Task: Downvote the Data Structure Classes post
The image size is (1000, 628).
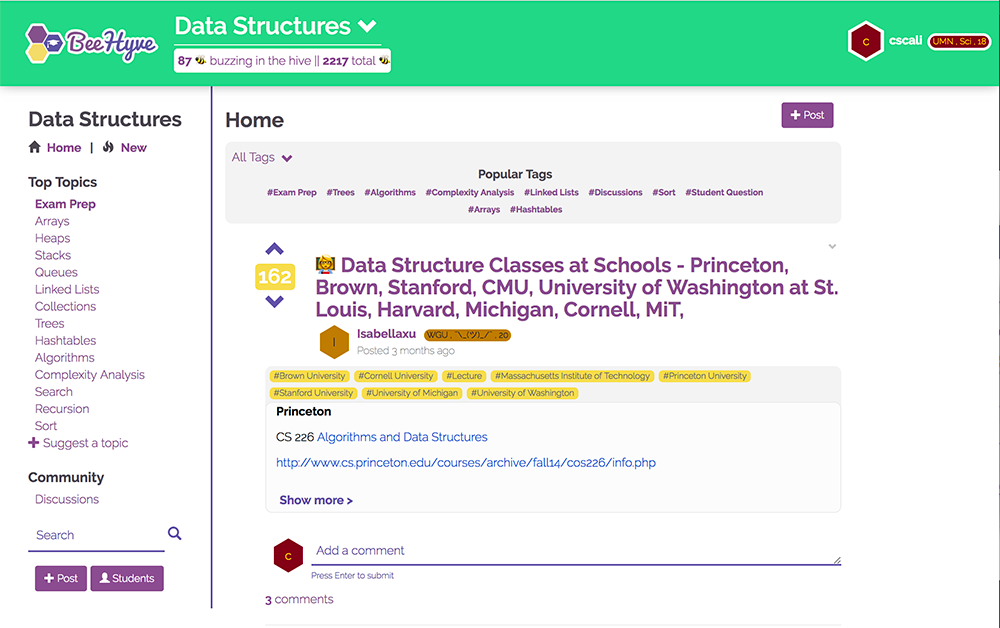Action: 275,301
